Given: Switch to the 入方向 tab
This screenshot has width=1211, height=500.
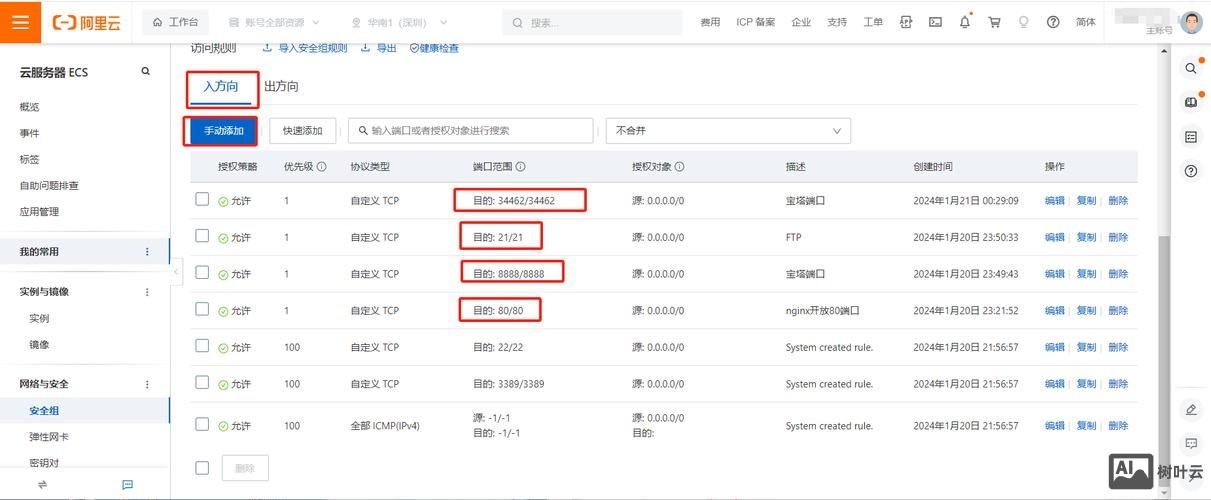Looking at the screenshot, I should coord(221,87).
